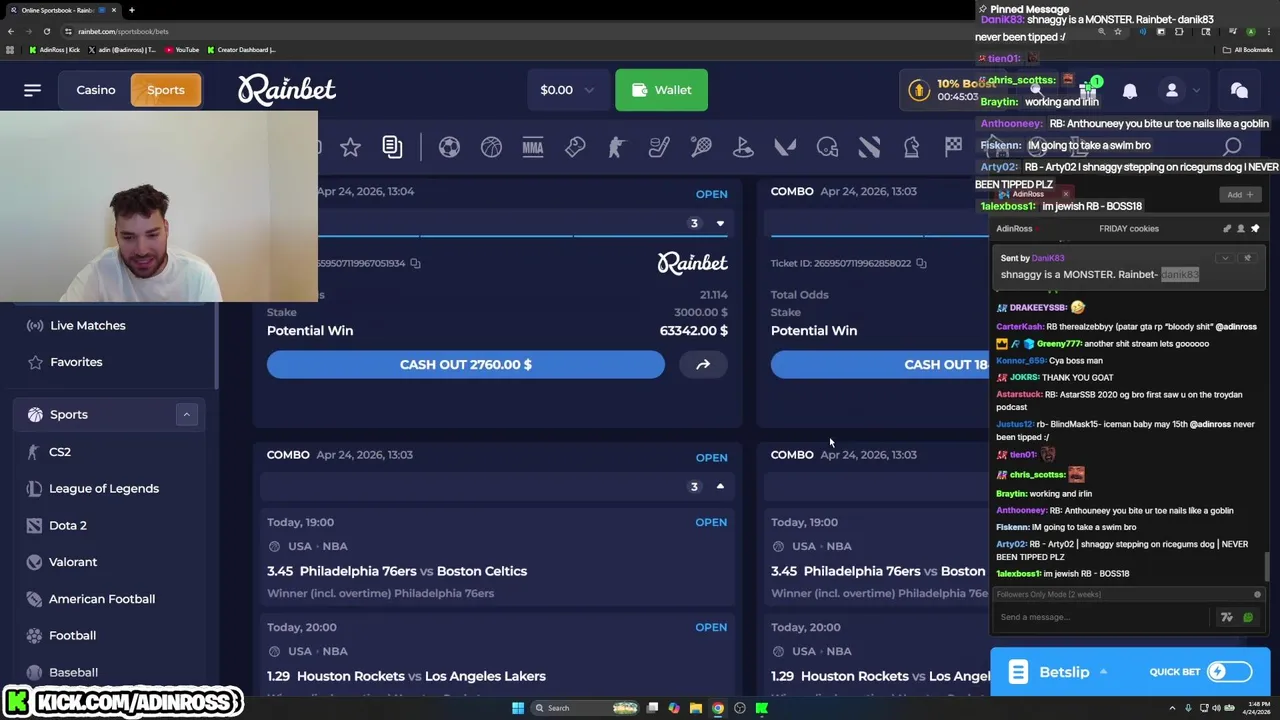Select the MMA sport icon
Viewport: 1280px width, 720px height.
(533, 148)
